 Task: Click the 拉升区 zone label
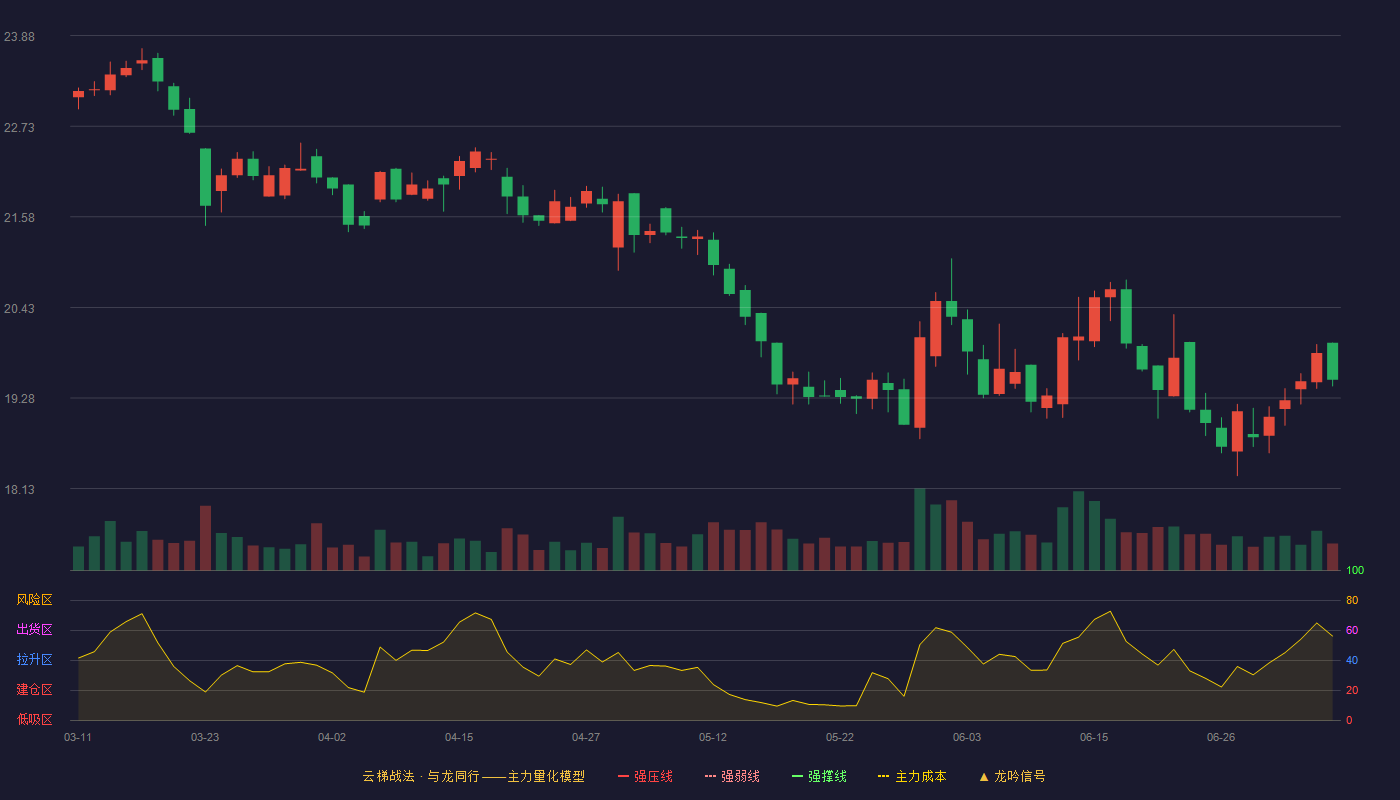click(x=34, y=660)
